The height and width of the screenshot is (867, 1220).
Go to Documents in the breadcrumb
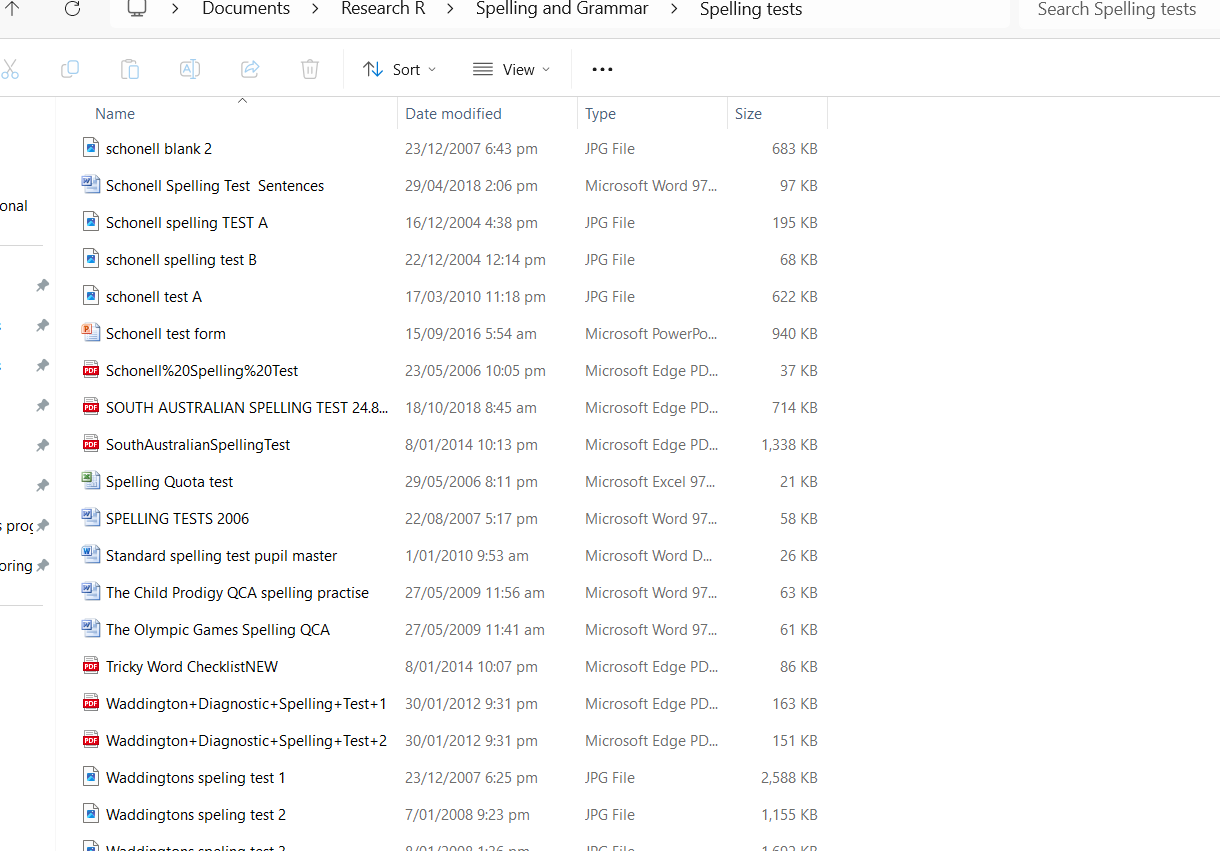point(246,9)
